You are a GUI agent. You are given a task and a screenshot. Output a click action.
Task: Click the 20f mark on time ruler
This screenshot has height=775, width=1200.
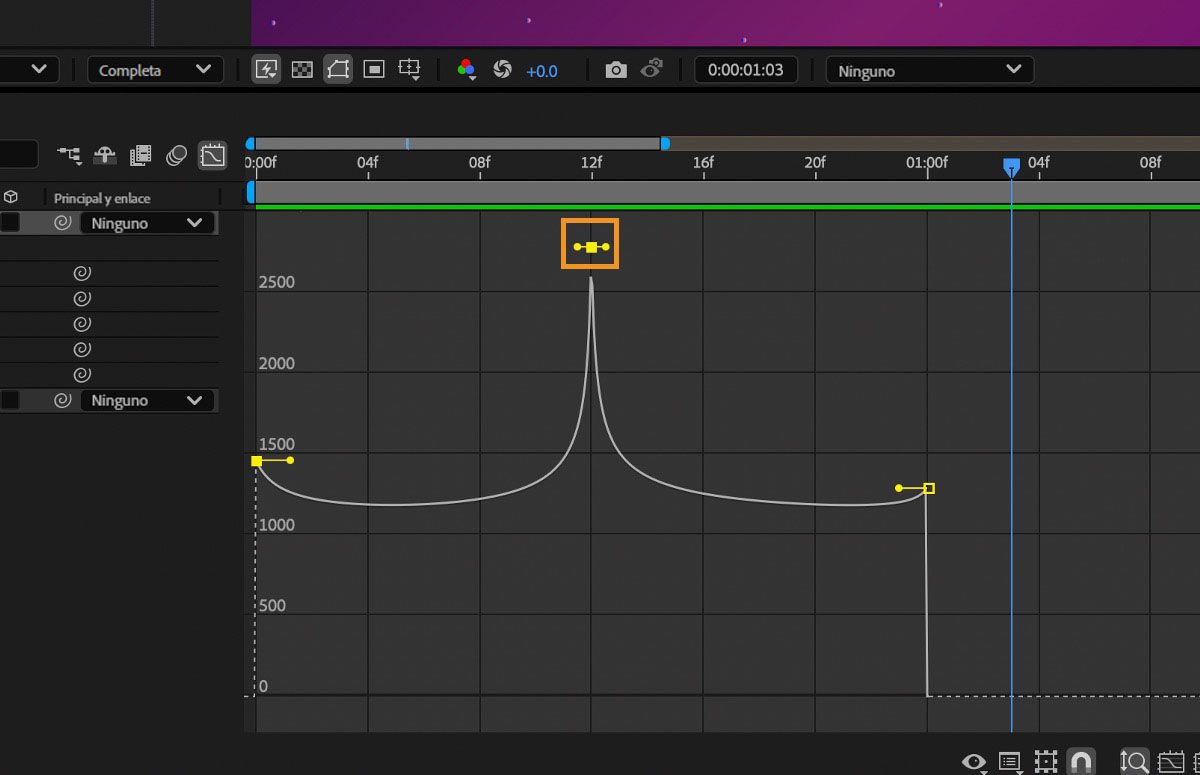click(815, 162)
